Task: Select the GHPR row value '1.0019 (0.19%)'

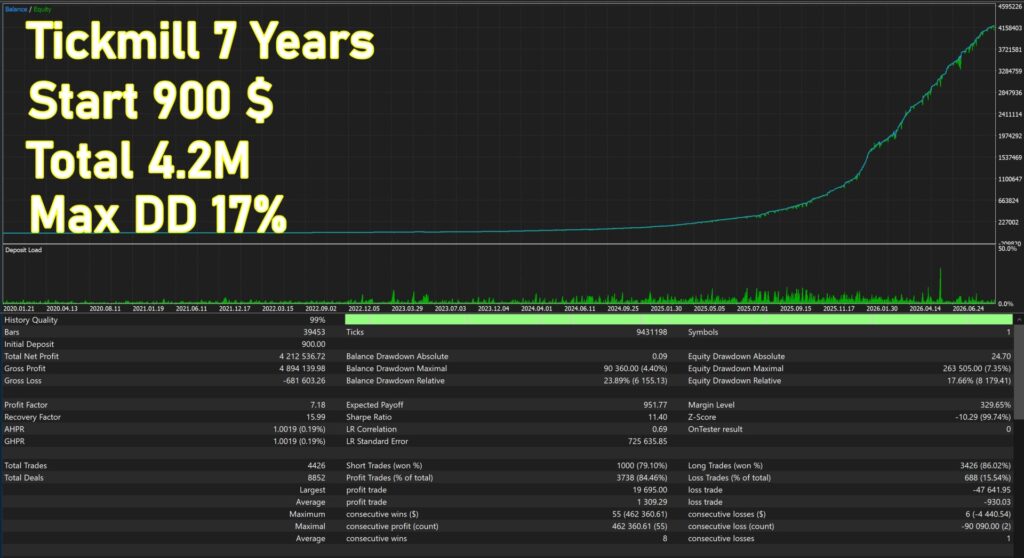Action: 299,442
